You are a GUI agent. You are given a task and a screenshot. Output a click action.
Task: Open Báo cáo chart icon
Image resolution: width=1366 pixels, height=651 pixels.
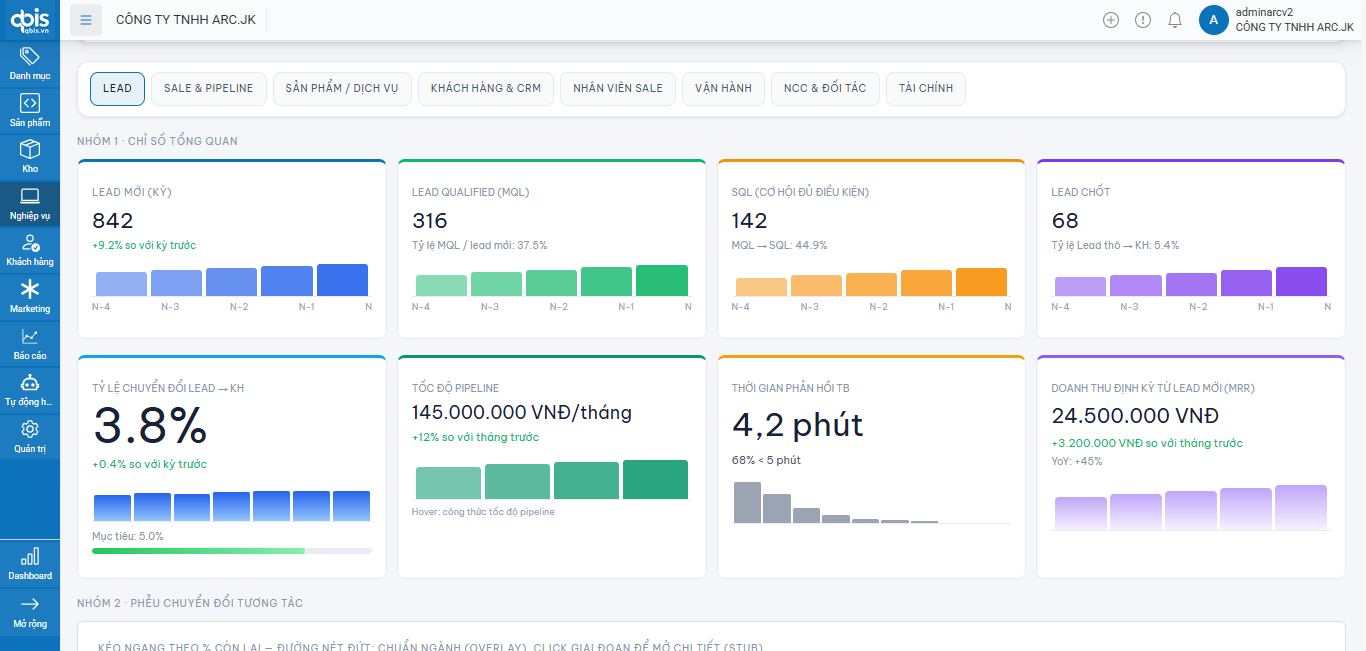click(x=30, y=337)
